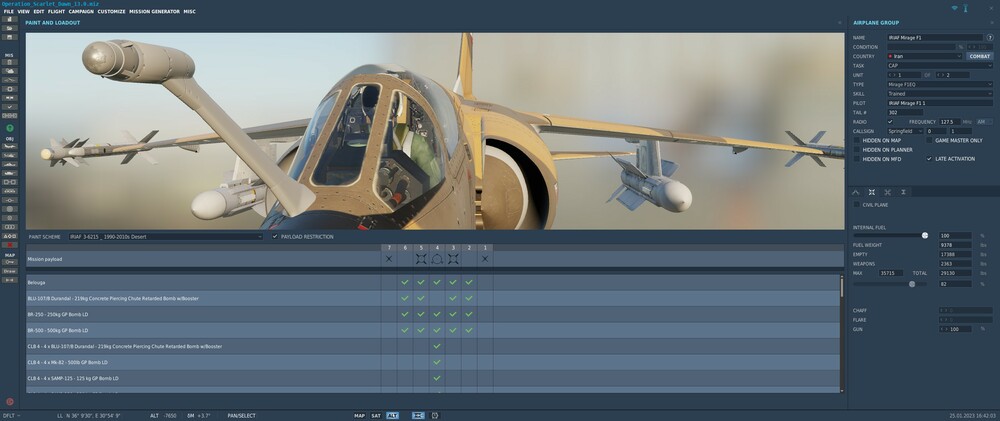This screenshot has height=421, width=1000.
Task: Open the Paint Scheme dropdown
Action: coord(165,237)
